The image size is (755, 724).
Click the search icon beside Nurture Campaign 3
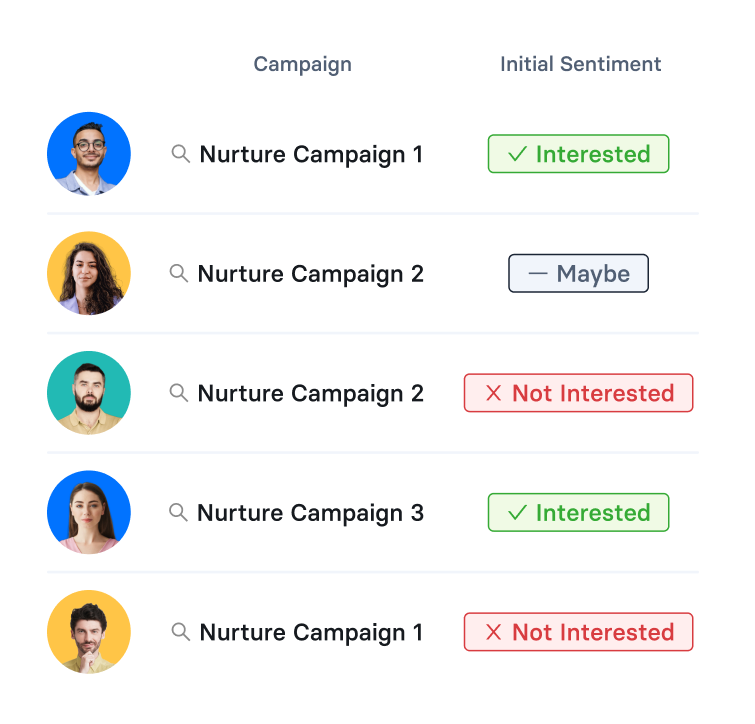pyautogui.click(x=178, y=512)
